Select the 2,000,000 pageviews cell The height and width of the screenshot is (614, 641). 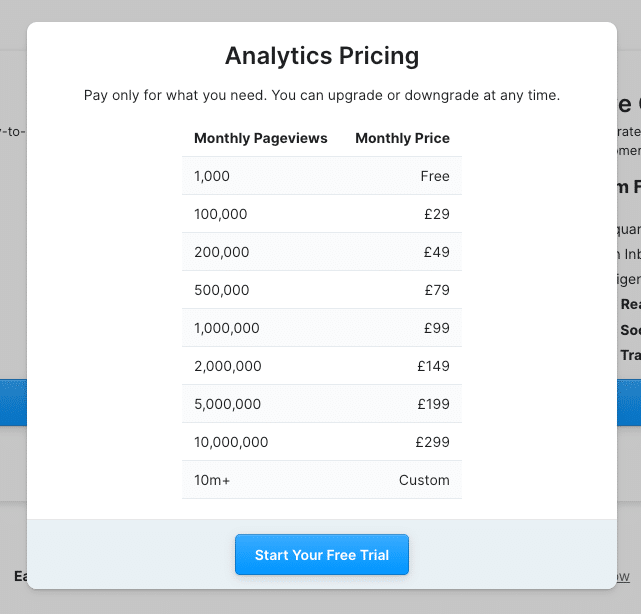click(x=227, y=366)
